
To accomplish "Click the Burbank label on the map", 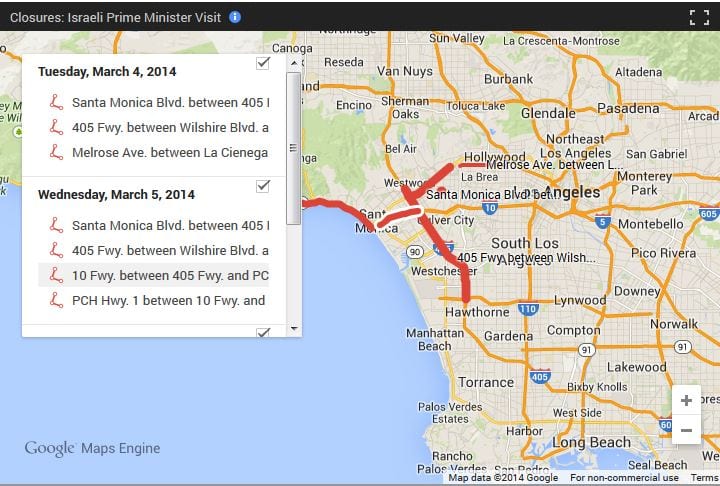I will [508, 79].
